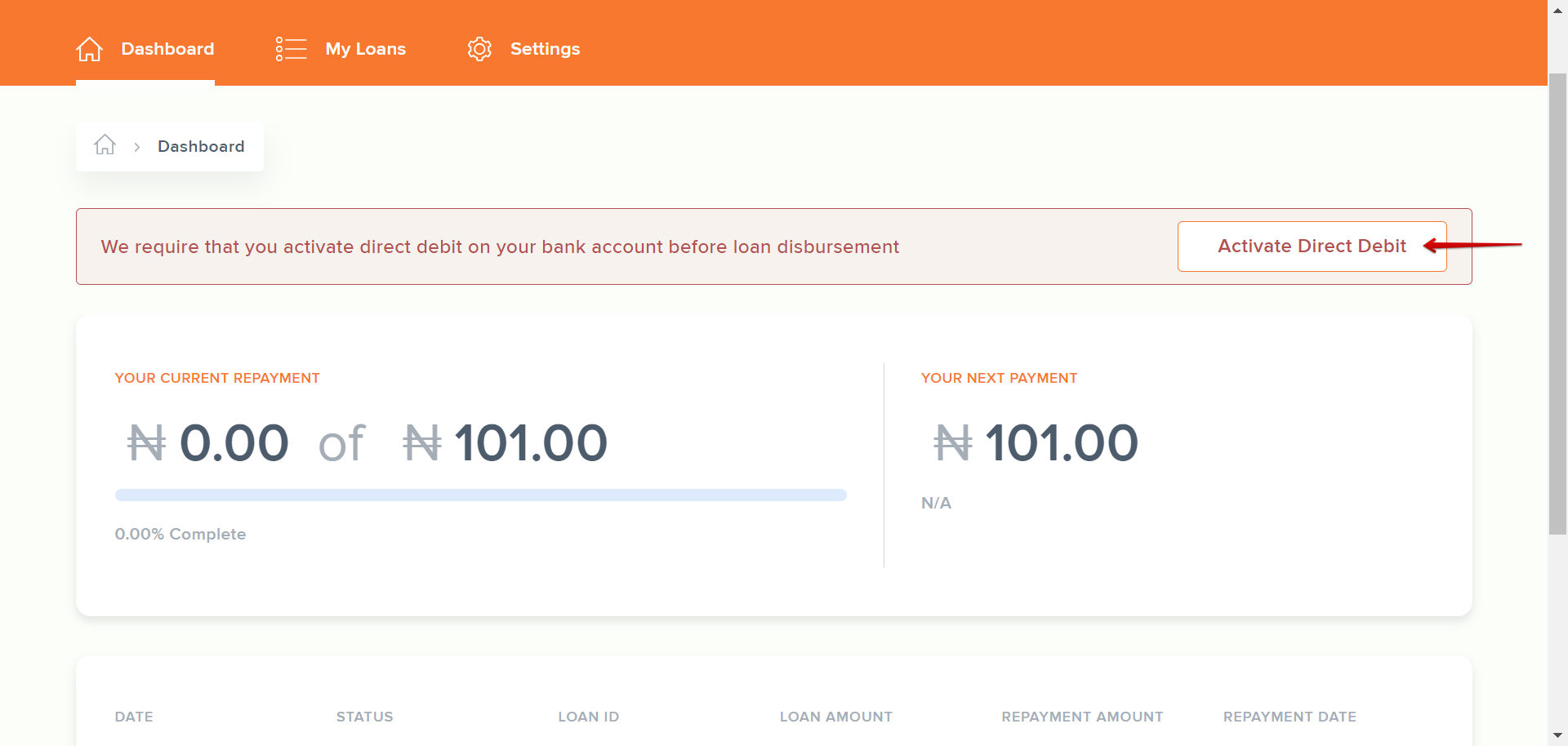
Task: Open the Dashboard tab label
Action: [167, 49]
